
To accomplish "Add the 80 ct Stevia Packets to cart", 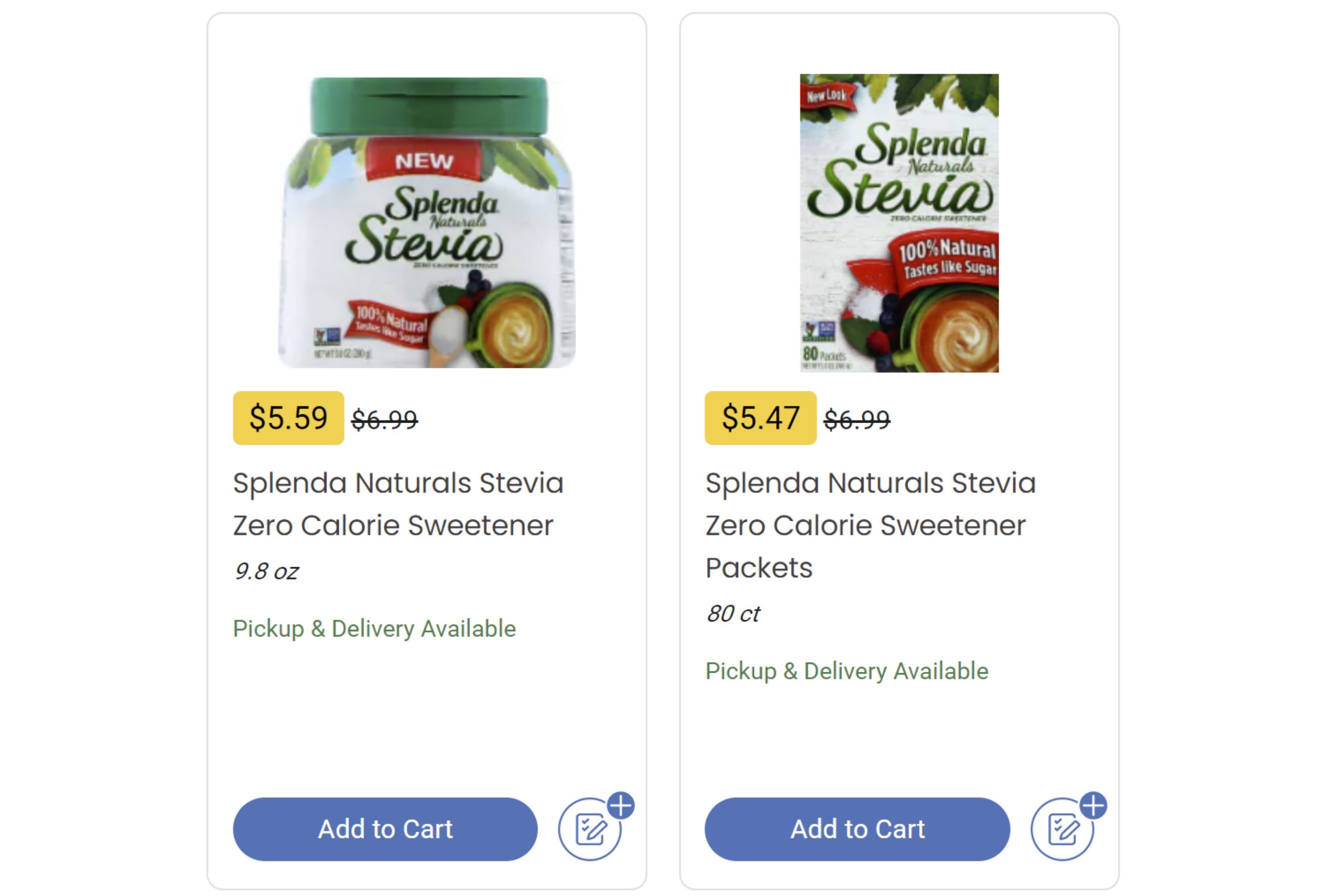I will click(857, 828).
